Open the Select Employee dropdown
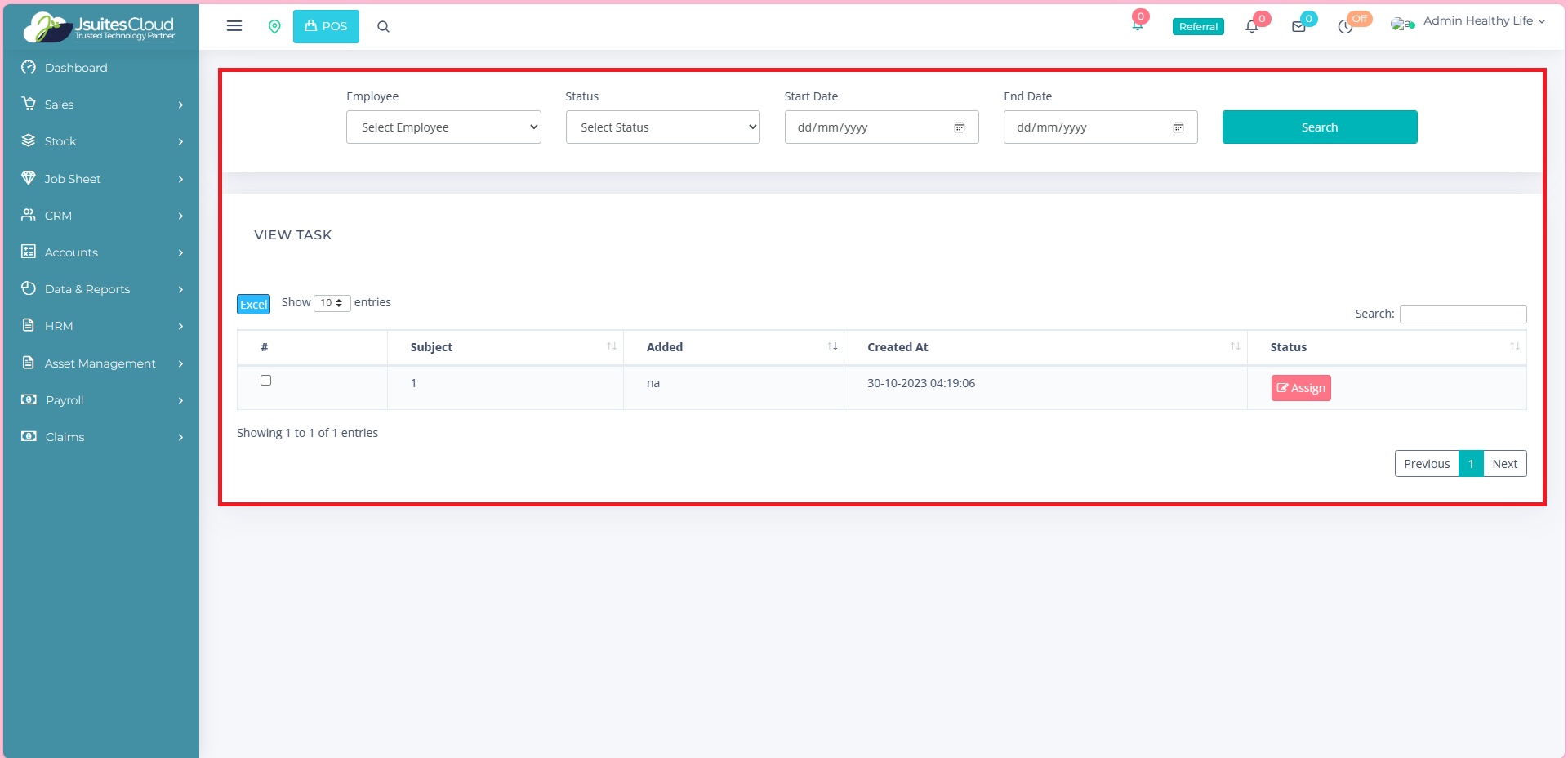 tap(443, 127)
